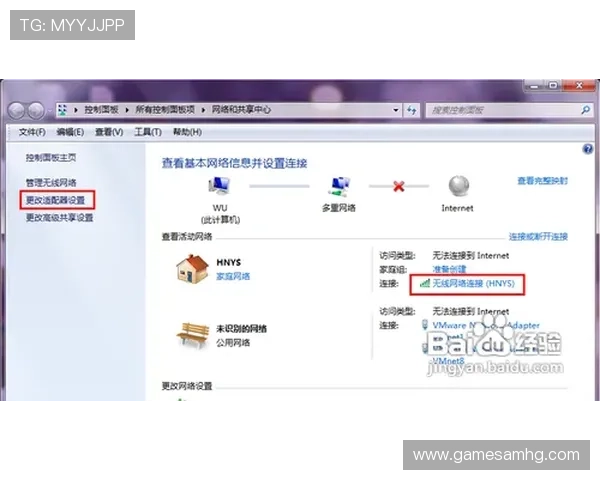Minimize the Network and Sharing Center window
Viewport: 600px width, 480px height.
[534, 86]
